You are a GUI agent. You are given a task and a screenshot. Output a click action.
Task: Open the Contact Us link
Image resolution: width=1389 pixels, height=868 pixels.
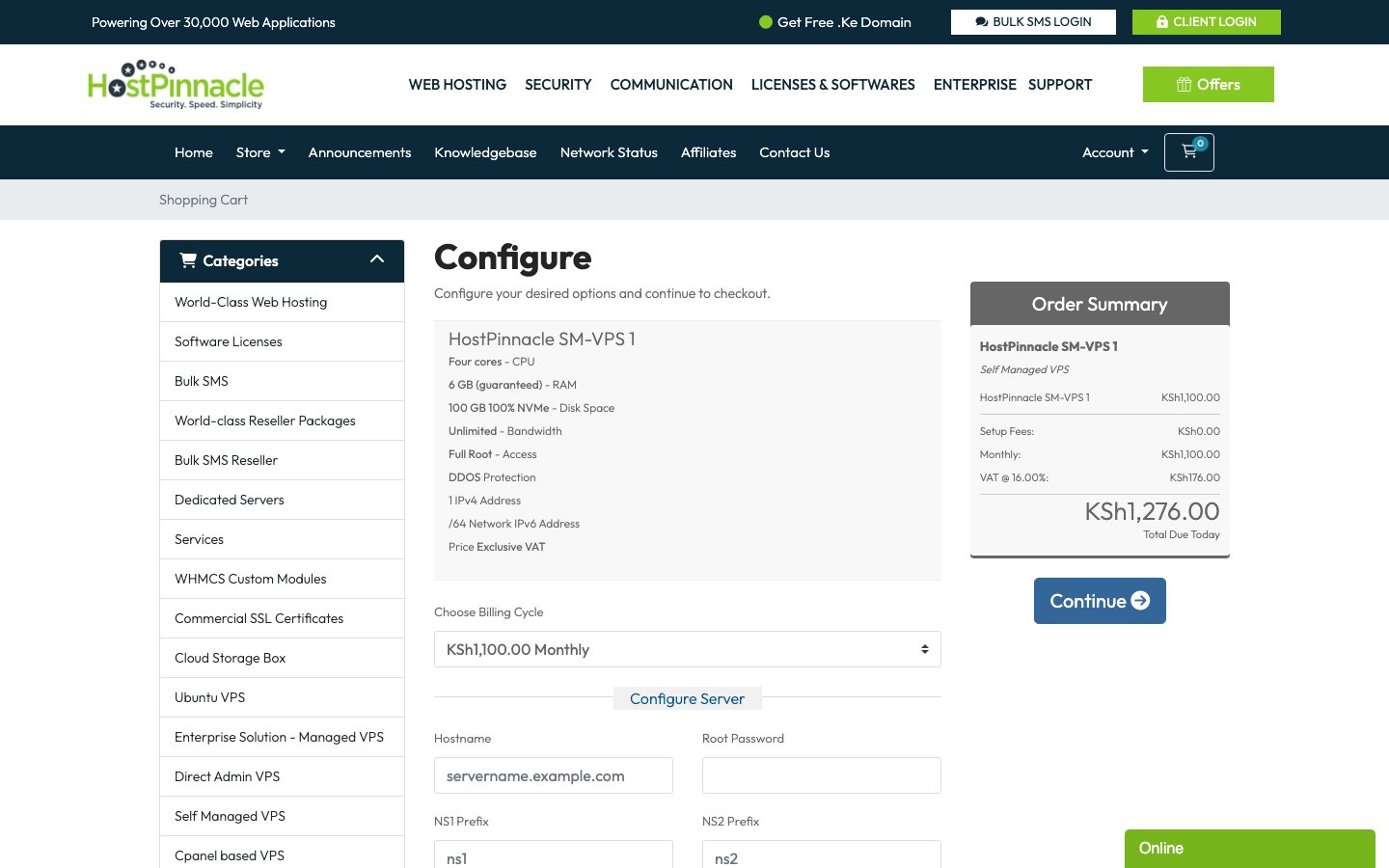[x=794, y=152]
